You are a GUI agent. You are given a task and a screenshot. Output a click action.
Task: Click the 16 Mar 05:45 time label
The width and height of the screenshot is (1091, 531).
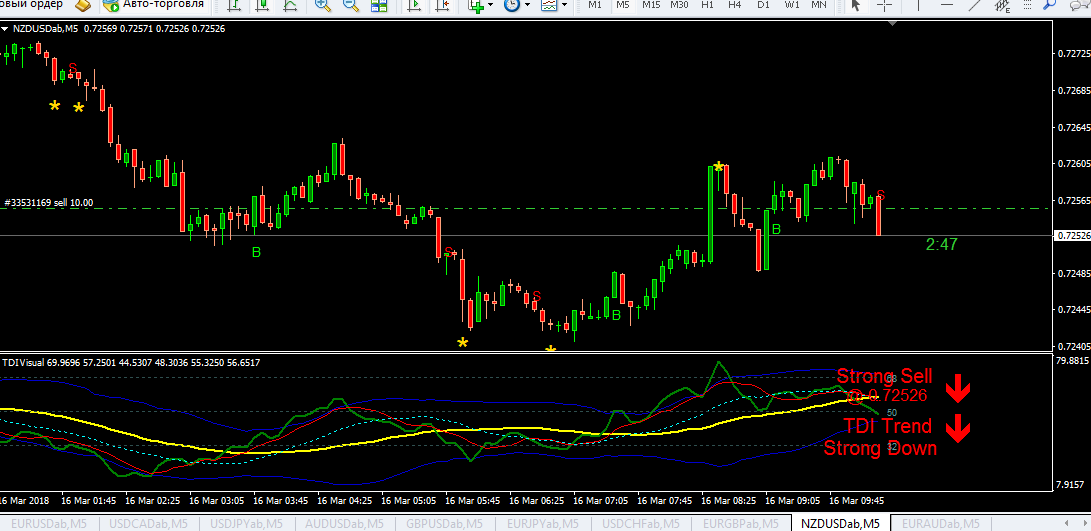pos(472,500)
